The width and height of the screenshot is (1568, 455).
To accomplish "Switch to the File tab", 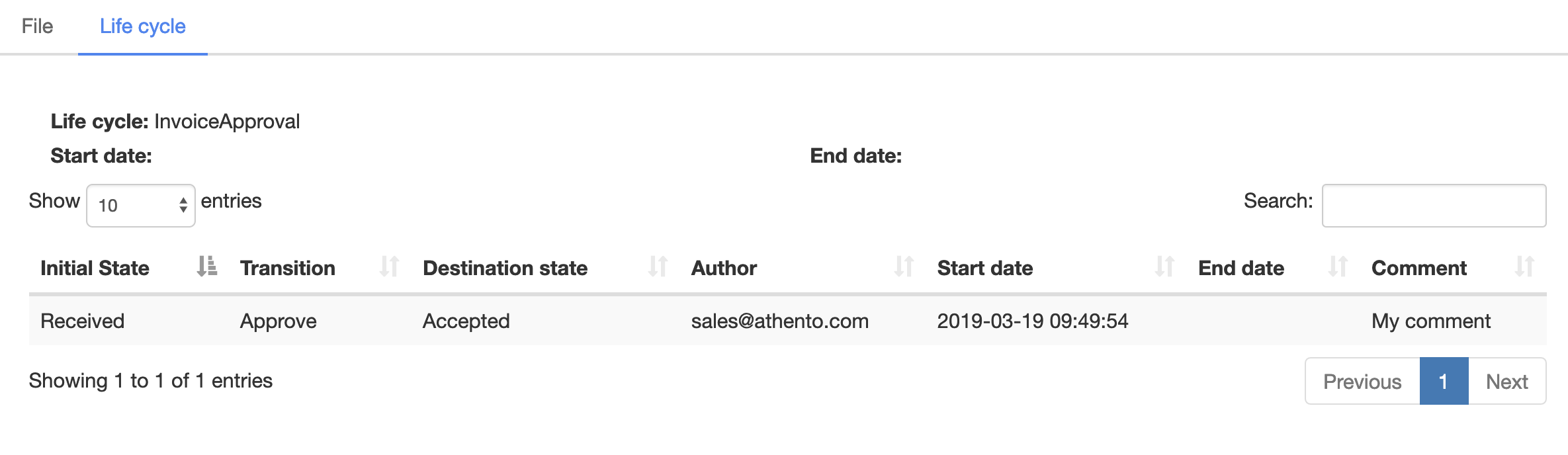I will [37, 26].
